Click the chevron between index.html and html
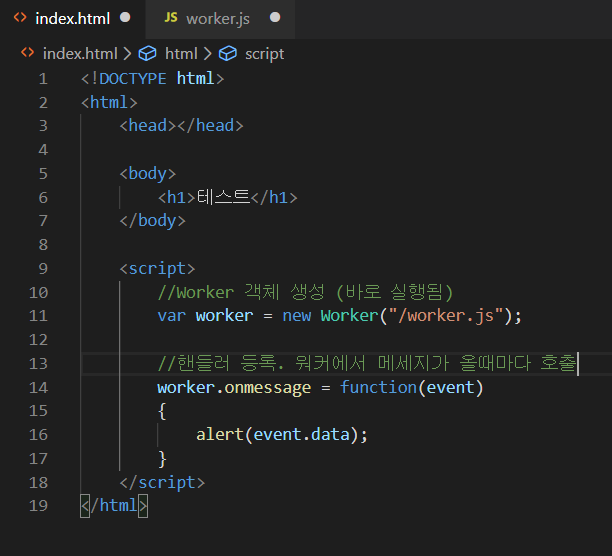 127,54
